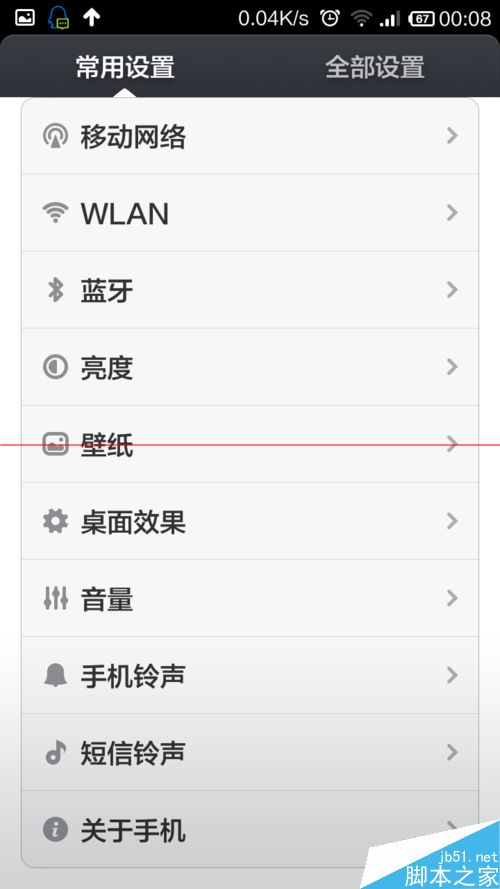Image resolution: width=500 pixels, height=889 pixels.
Task: Expand the 蓝牙 row chevron
Action: click(452, 290)
